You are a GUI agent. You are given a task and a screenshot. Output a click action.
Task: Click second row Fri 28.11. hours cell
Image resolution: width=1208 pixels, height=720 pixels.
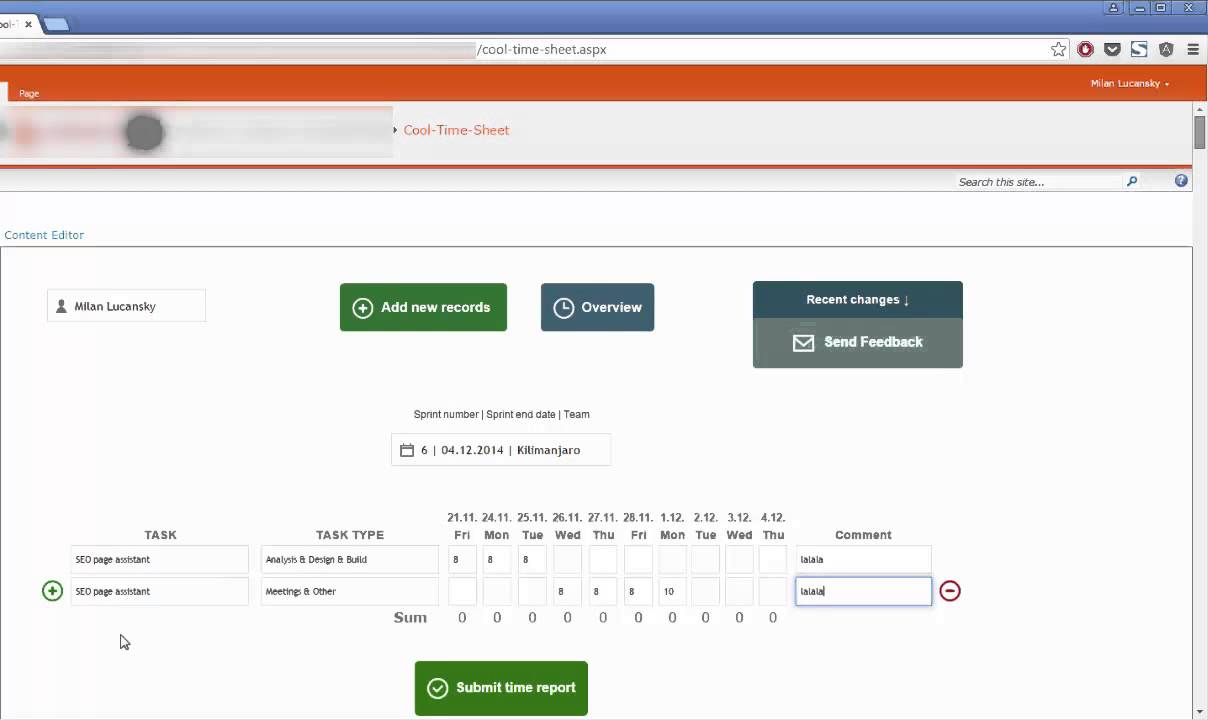[x=638, y=591]
